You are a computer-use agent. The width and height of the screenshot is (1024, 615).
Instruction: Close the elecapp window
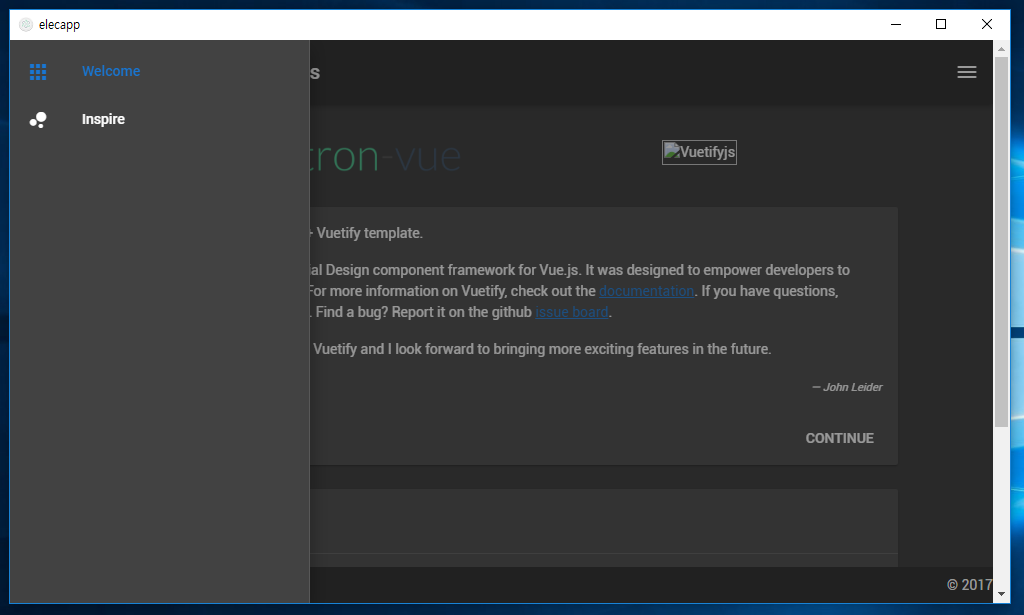987,25
